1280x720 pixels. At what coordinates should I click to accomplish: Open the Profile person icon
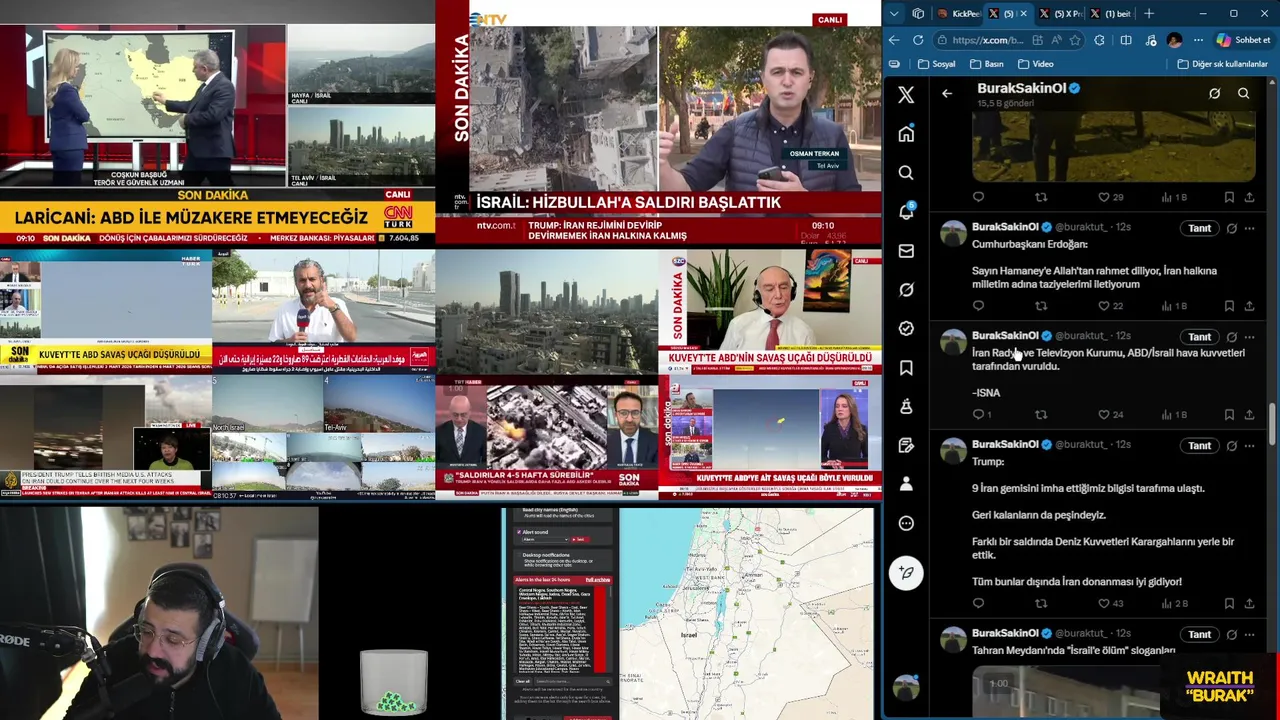click(x=906, y=484)
